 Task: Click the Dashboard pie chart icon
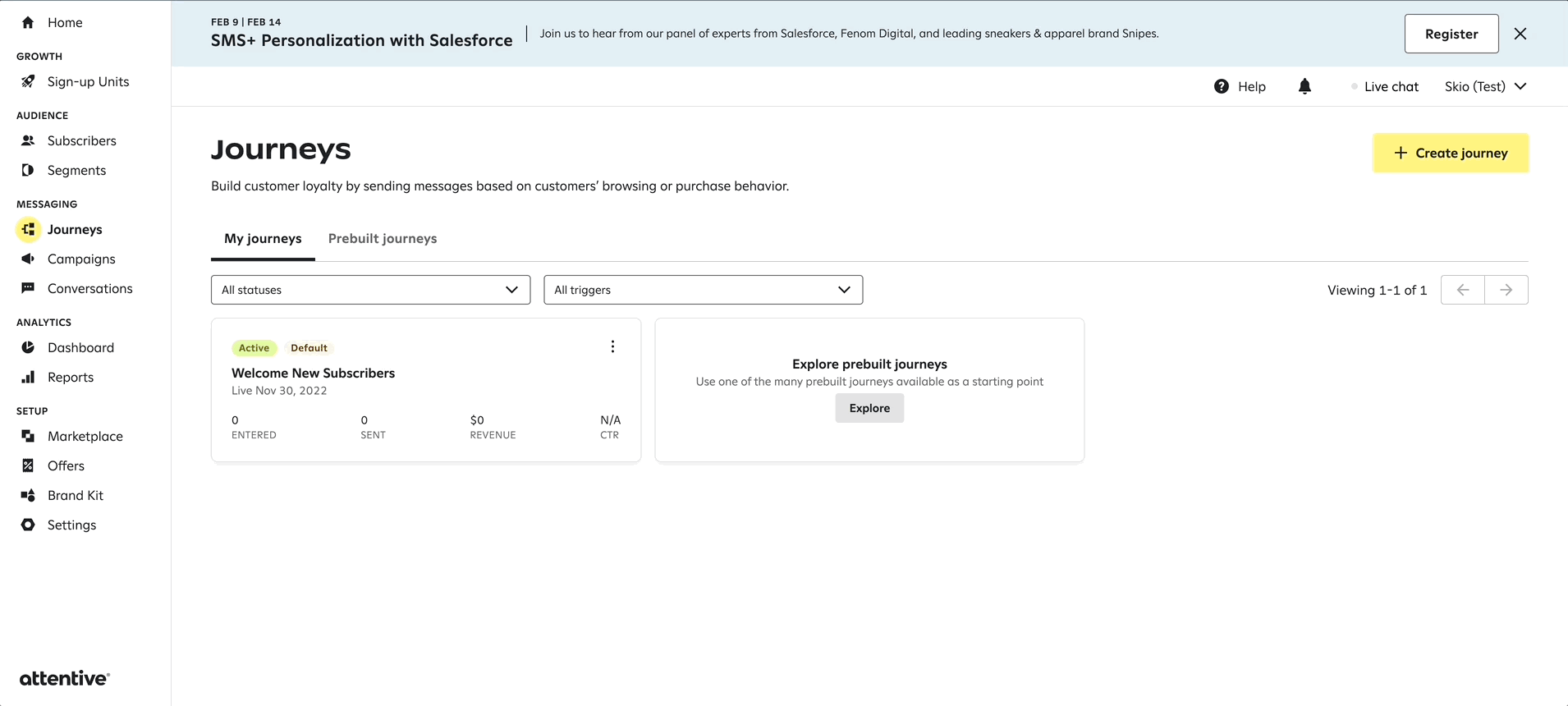coord(28,347)
